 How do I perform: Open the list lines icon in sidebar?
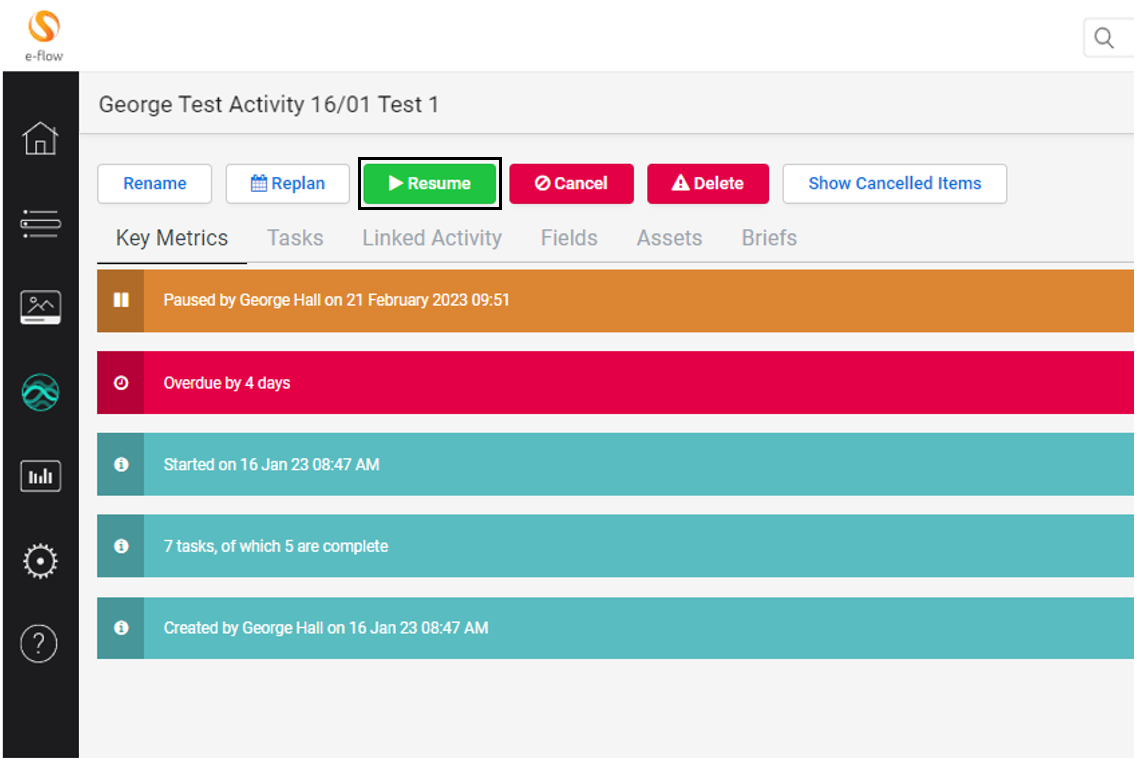point(40,223)
